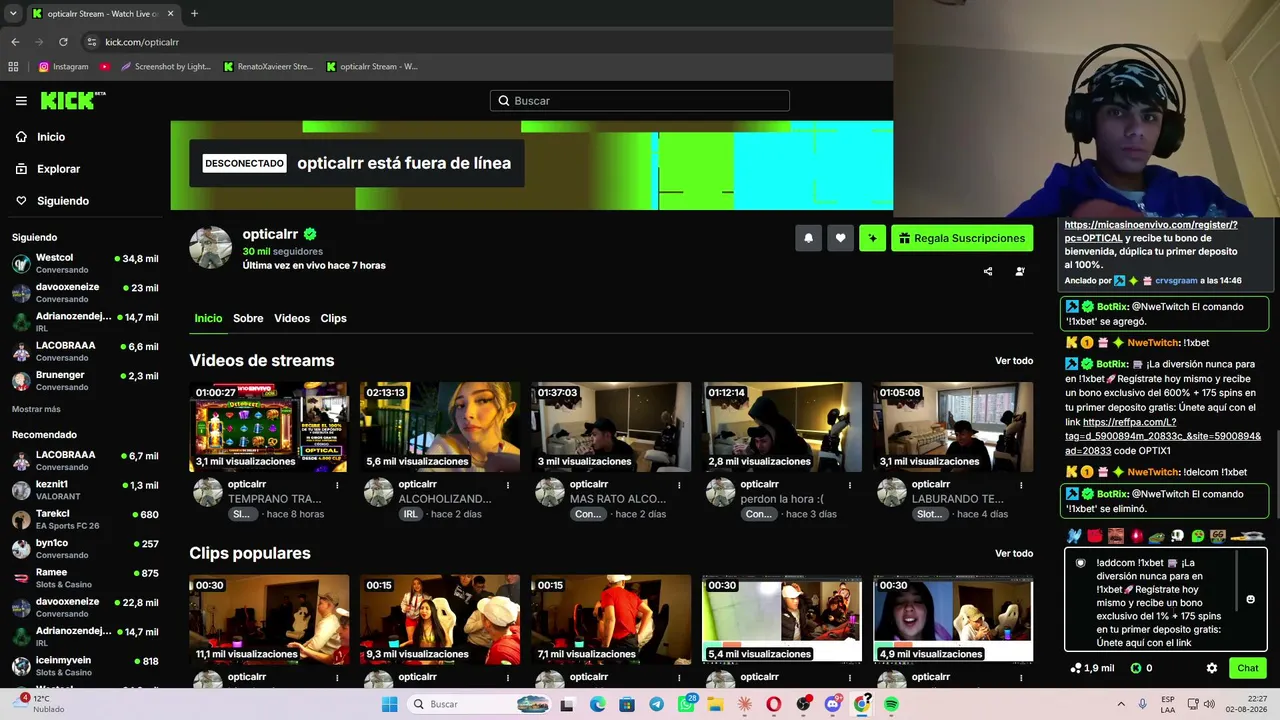Open Brunenger channel in Siguiendo list
Screen dimensions: 1280x720
85,381
